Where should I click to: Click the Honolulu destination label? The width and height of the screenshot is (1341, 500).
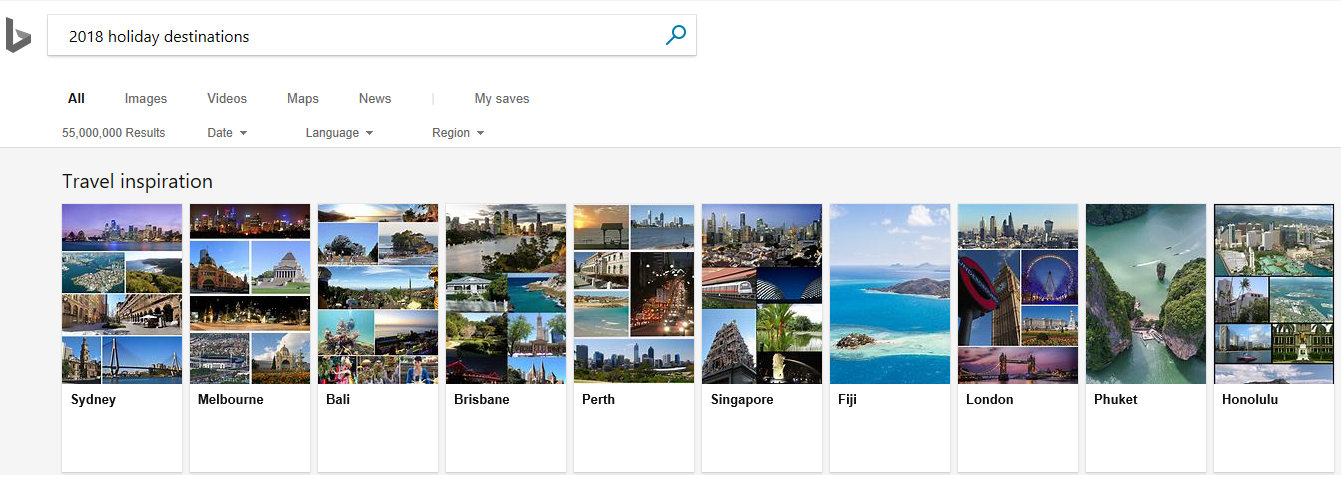click(1250, 400)
